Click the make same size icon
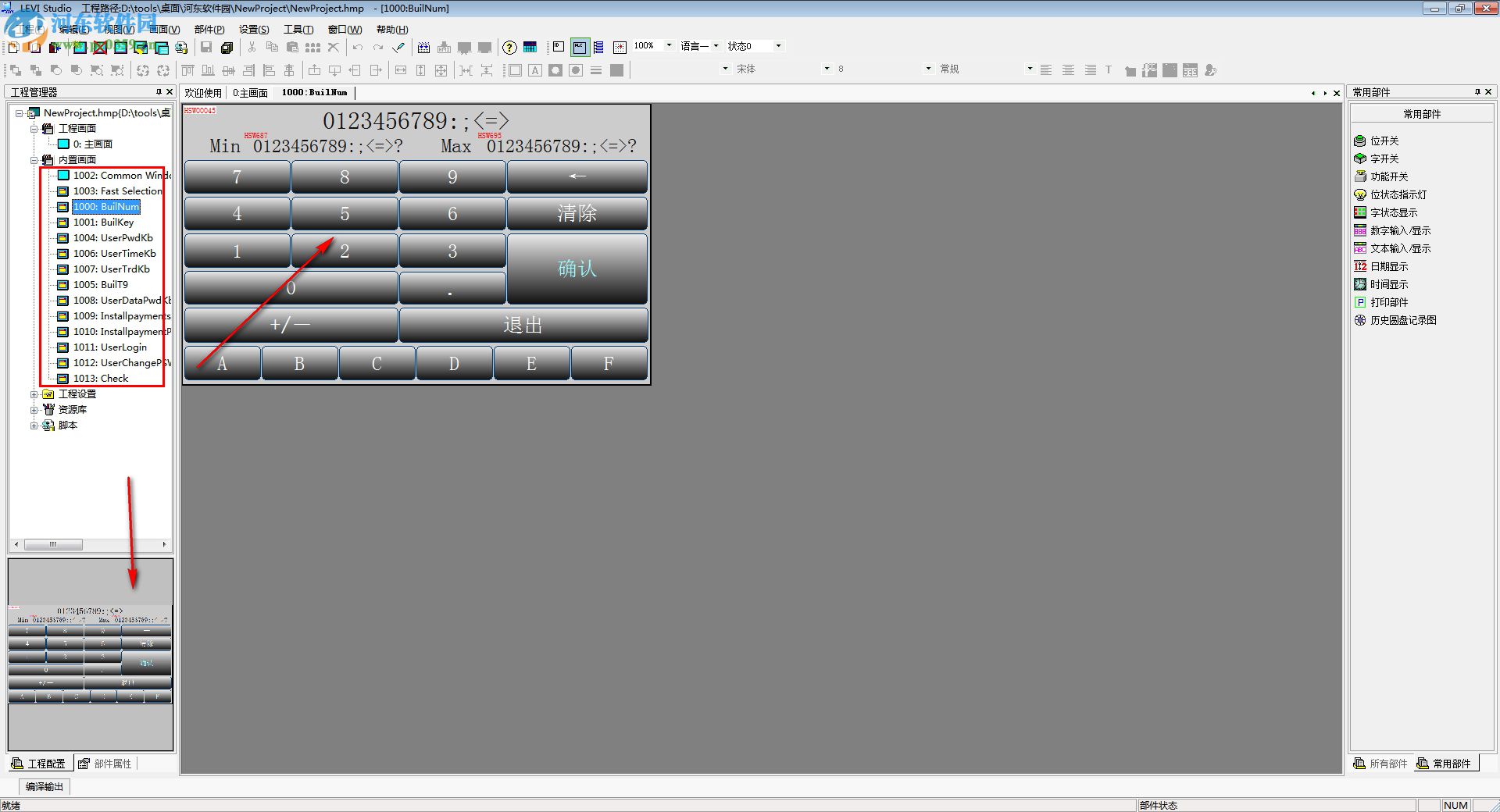The height and width of the screenshot is (812, 1500). coord(441,70)
